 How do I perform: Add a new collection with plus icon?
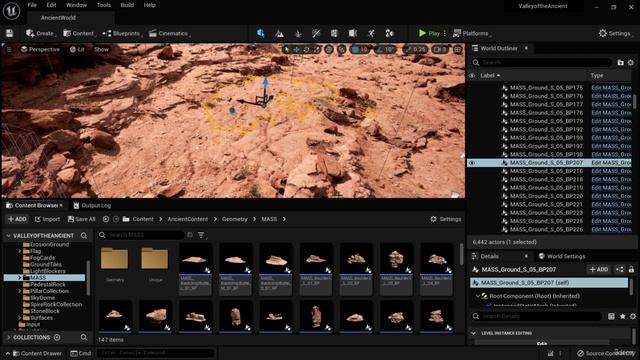[57, 338]
